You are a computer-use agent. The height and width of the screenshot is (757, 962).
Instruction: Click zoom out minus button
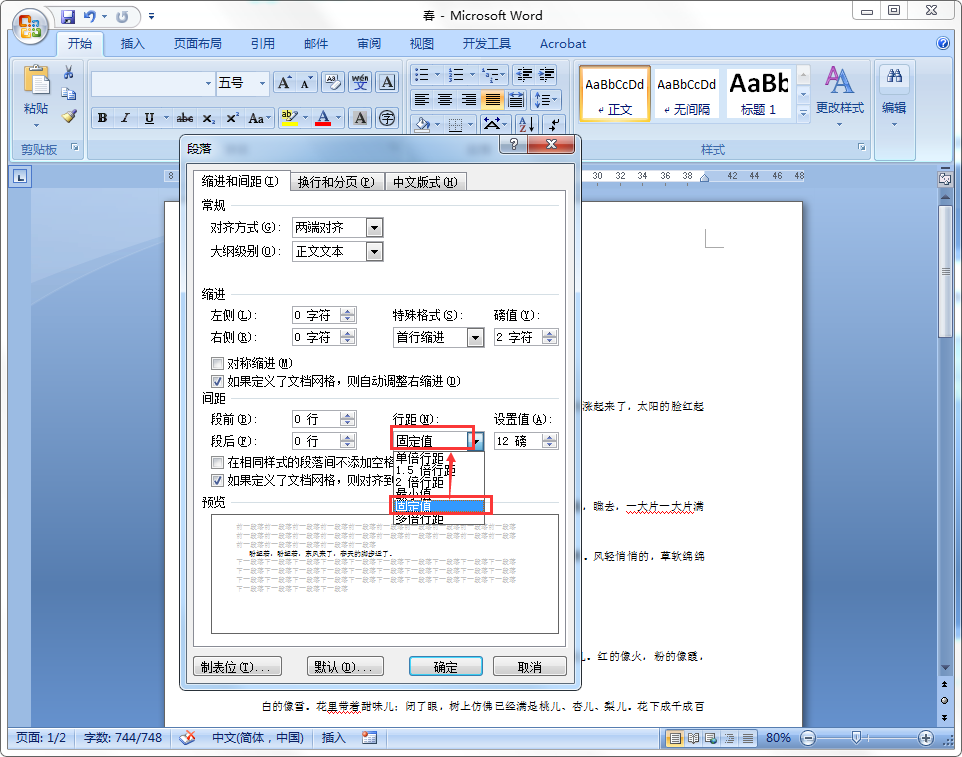tap(808, 738)
